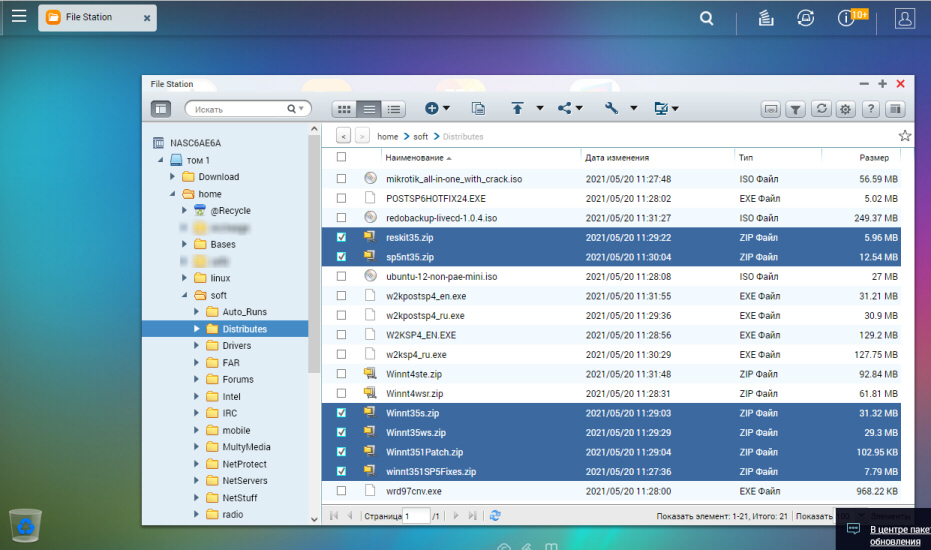Open File Station settings gear
The width and height of the screenshot is (931, 550).
coord(846,109)
